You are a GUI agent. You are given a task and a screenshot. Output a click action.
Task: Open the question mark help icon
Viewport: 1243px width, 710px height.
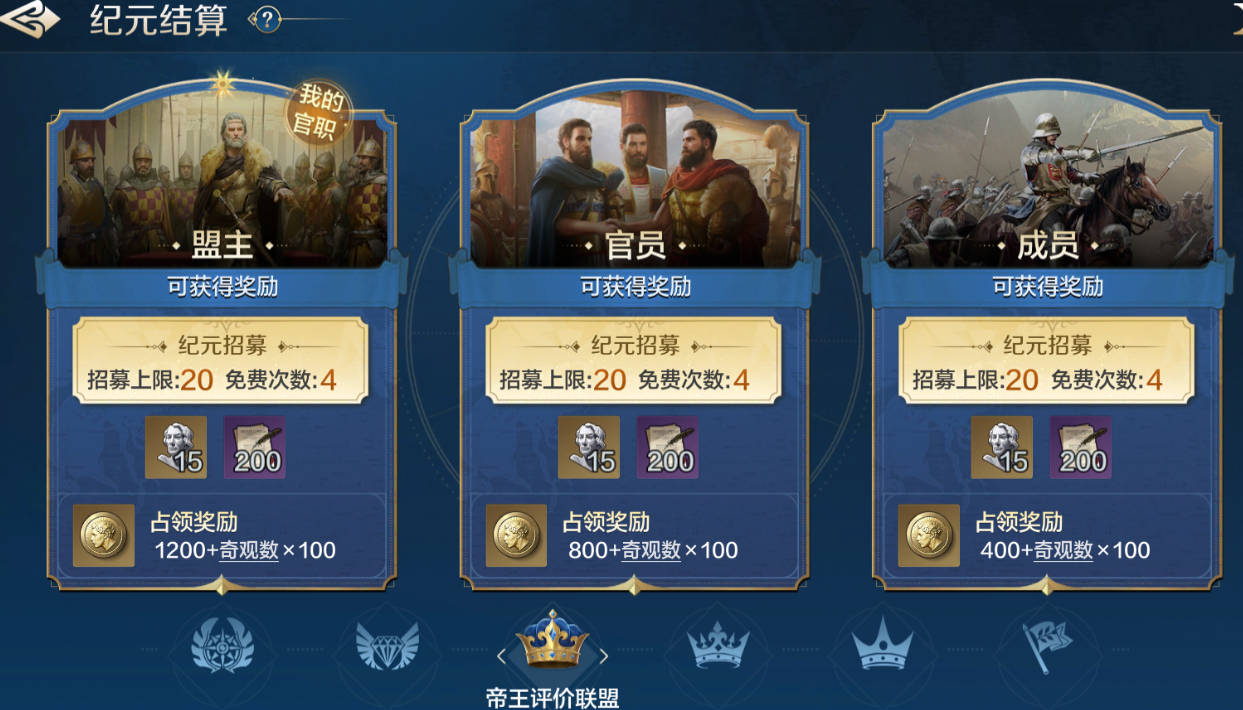click(267, 19)
